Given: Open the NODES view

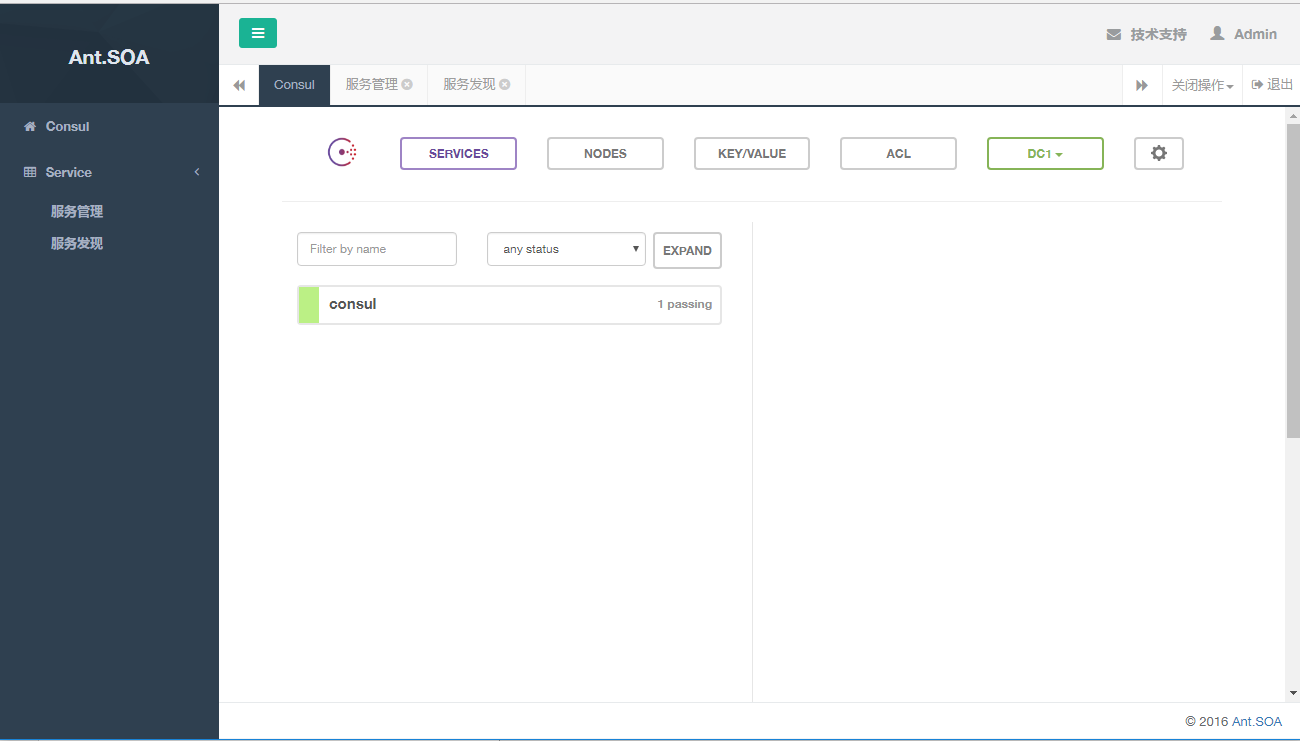Looking at the screenshot, I should 605,153.
